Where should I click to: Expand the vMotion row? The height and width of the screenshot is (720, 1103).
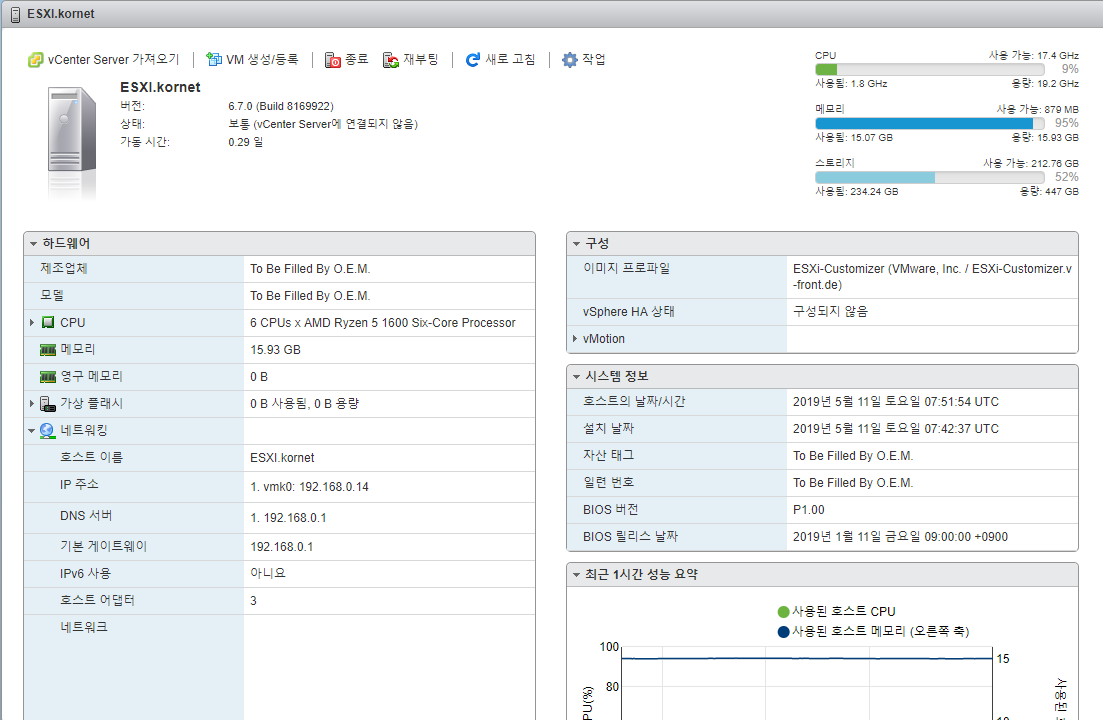coord(575,339)
